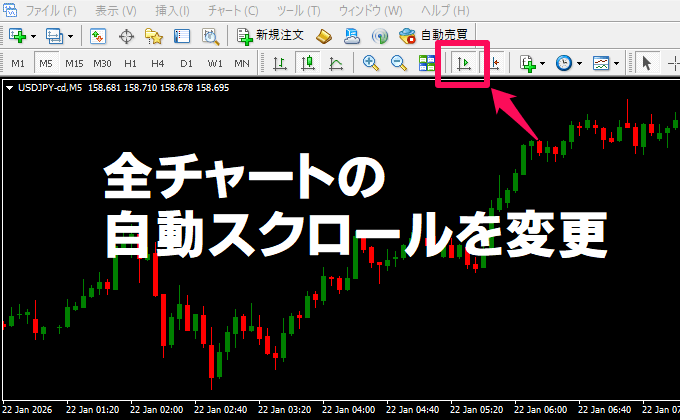Expand the new chart dropdown arrow
680x420 pixels.
tap(35, 36)
